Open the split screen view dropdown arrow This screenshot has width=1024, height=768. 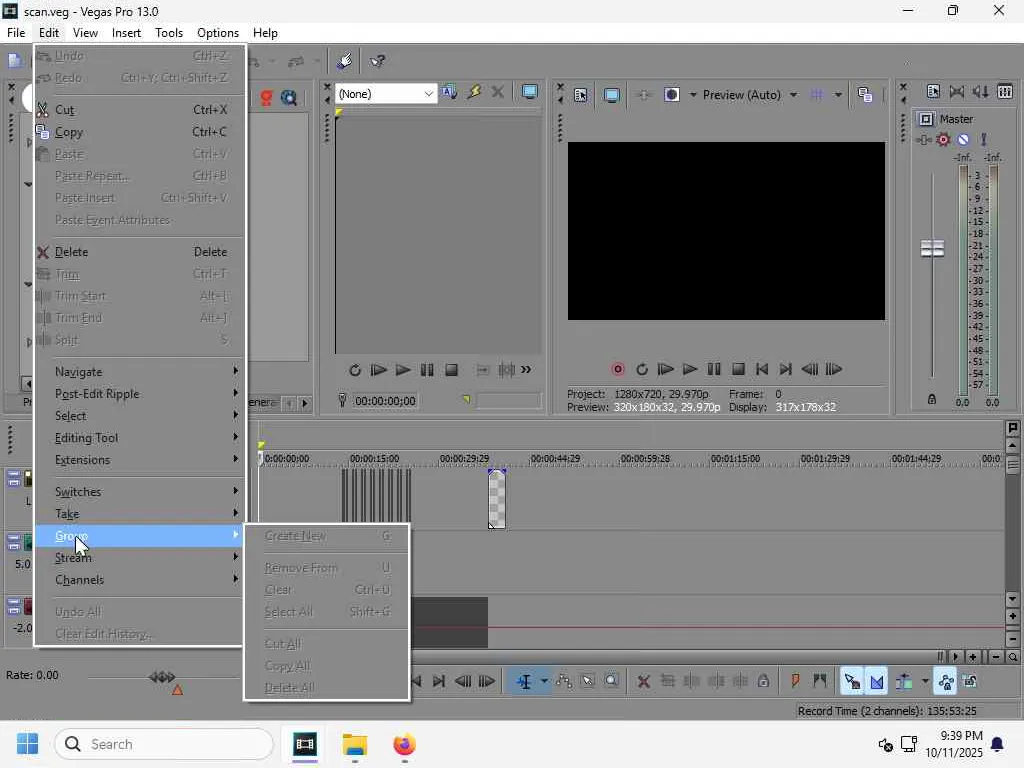[x=693, y=95]
